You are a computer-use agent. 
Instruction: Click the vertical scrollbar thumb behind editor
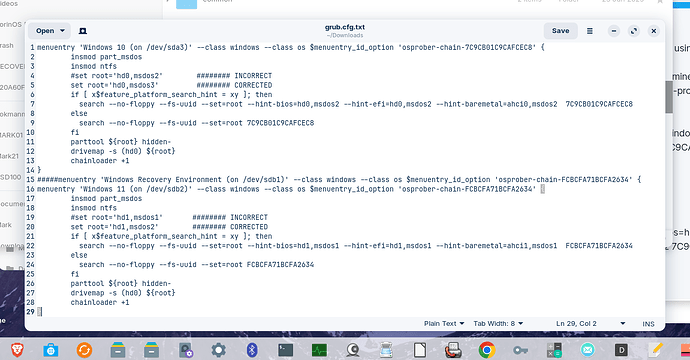tap(669, 97)
